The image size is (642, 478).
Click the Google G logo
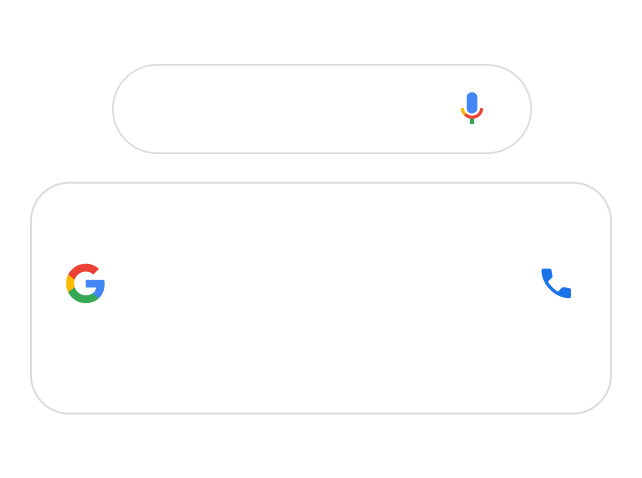(x=86, y=283)
